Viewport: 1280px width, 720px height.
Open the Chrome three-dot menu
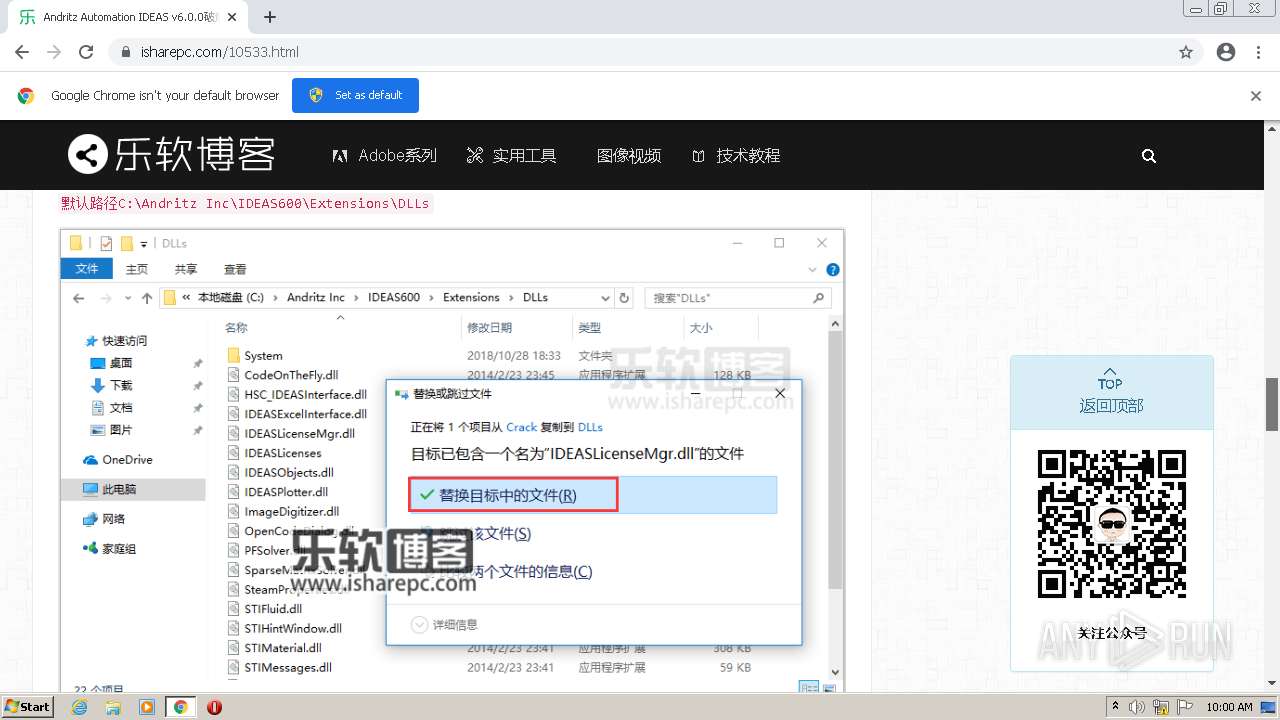pyautogui.click(x=1260, y=52)
